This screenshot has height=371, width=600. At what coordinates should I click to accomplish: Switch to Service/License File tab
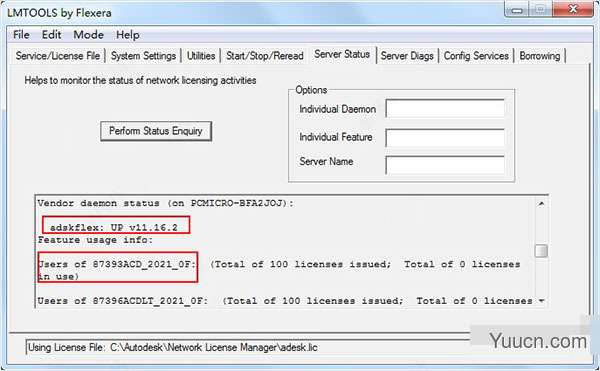tap(58, 56)
